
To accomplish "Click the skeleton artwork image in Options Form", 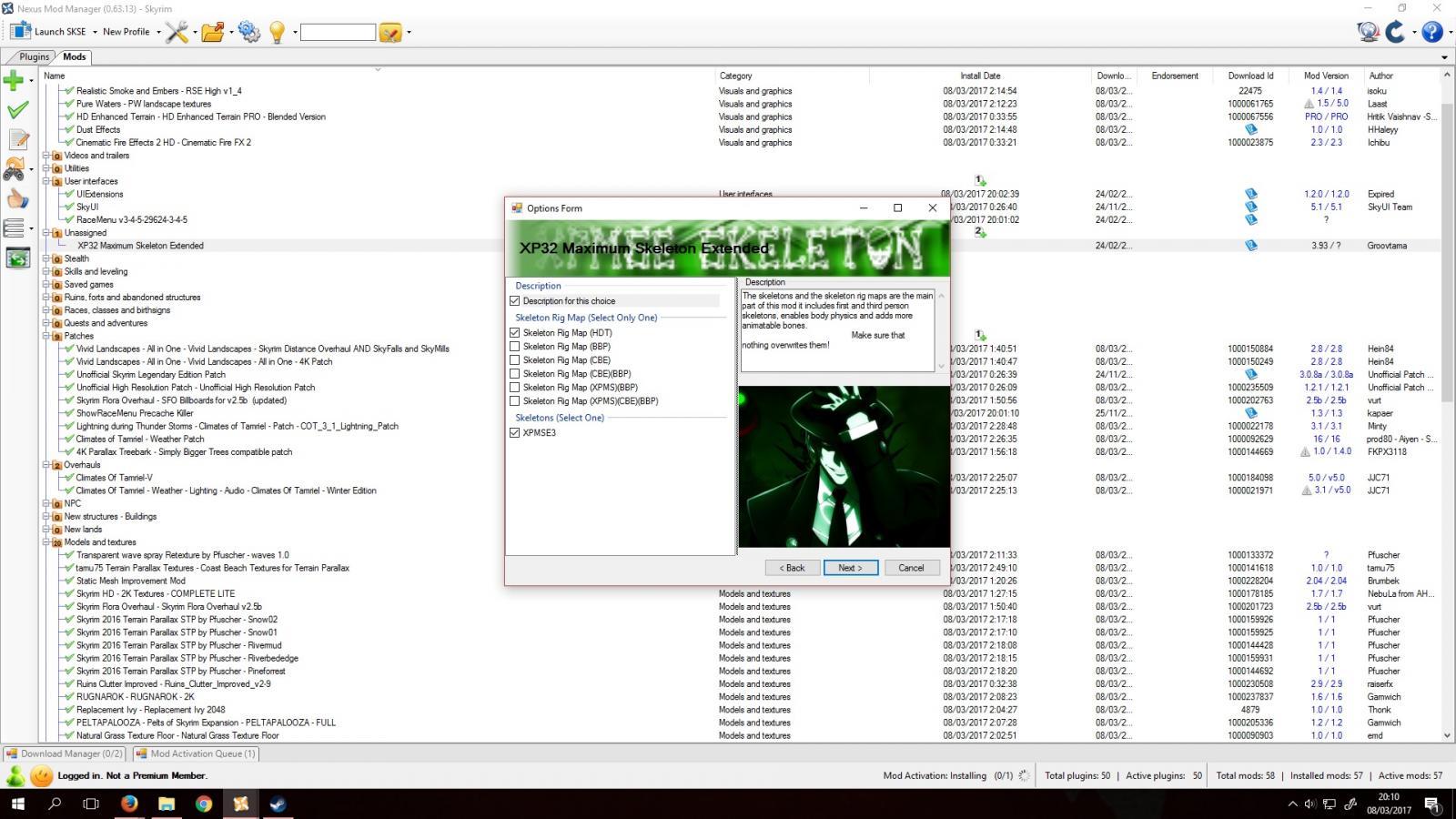I will 844,467.
